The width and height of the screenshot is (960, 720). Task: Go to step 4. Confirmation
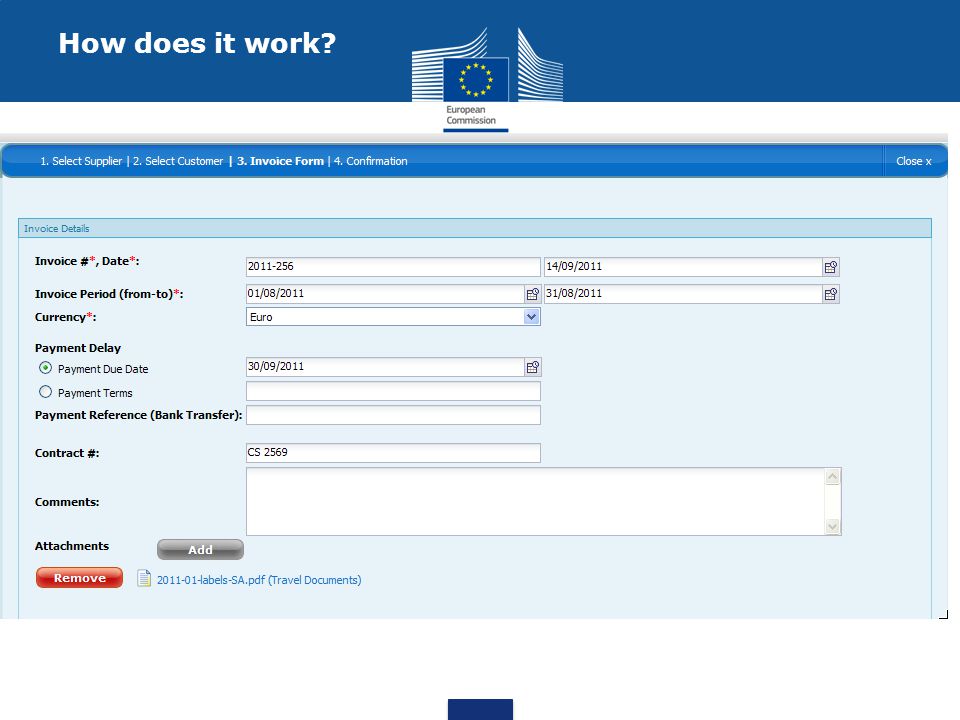pyautogui.click(x=370, y=161)
